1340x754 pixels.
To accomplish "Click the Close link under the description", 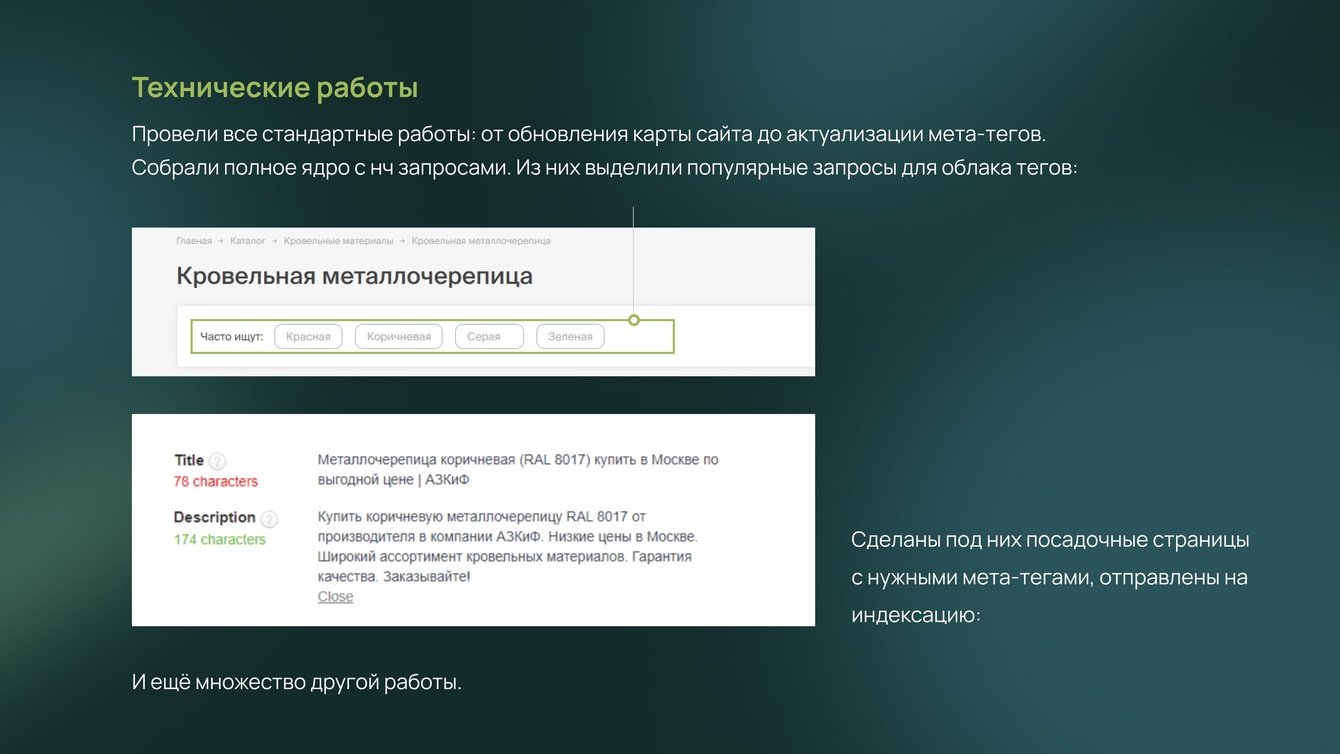I will tap(335, 596).
